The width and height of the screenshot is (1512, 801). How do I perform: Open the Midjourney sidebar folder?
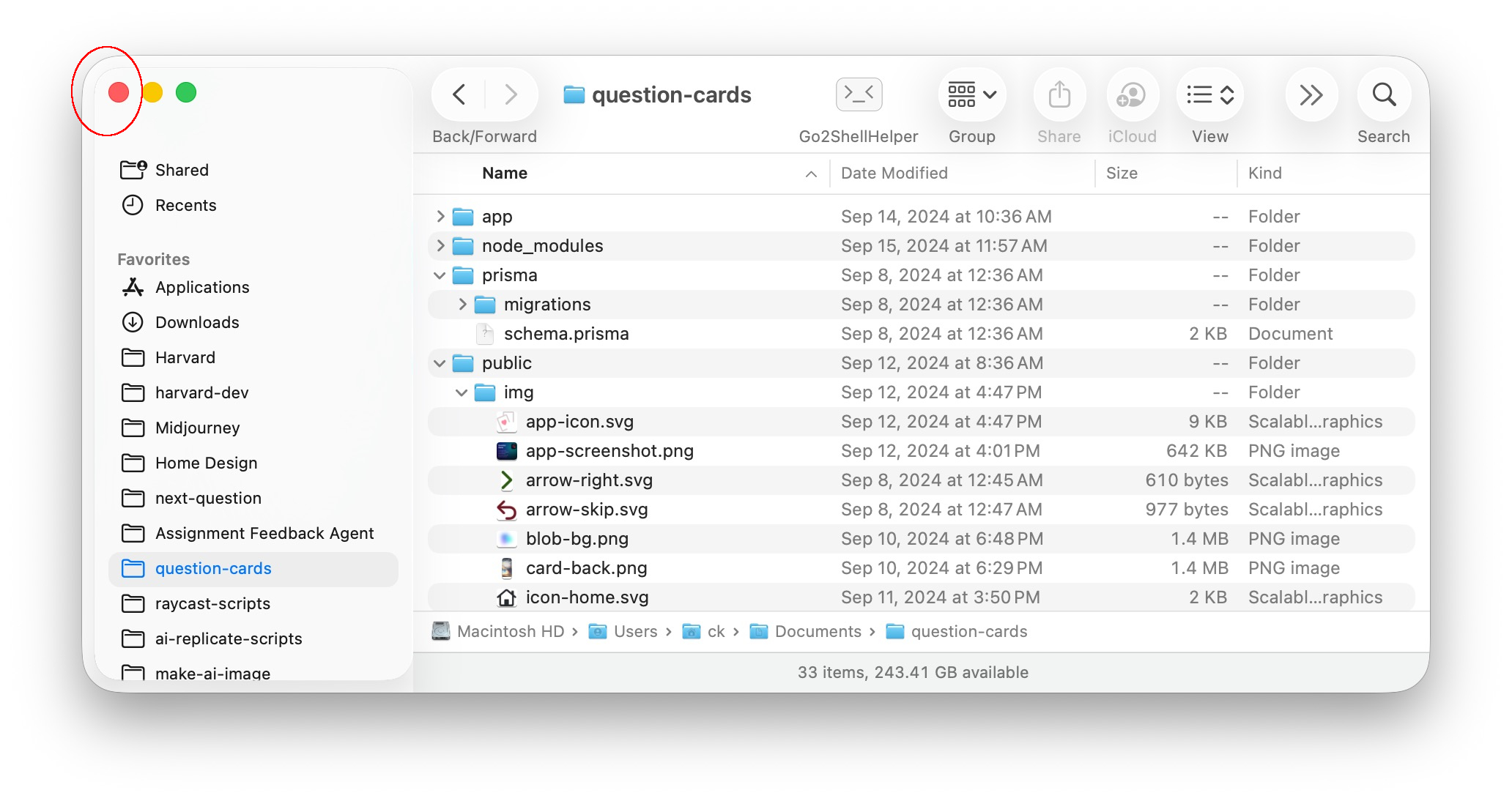pos(253,428)
